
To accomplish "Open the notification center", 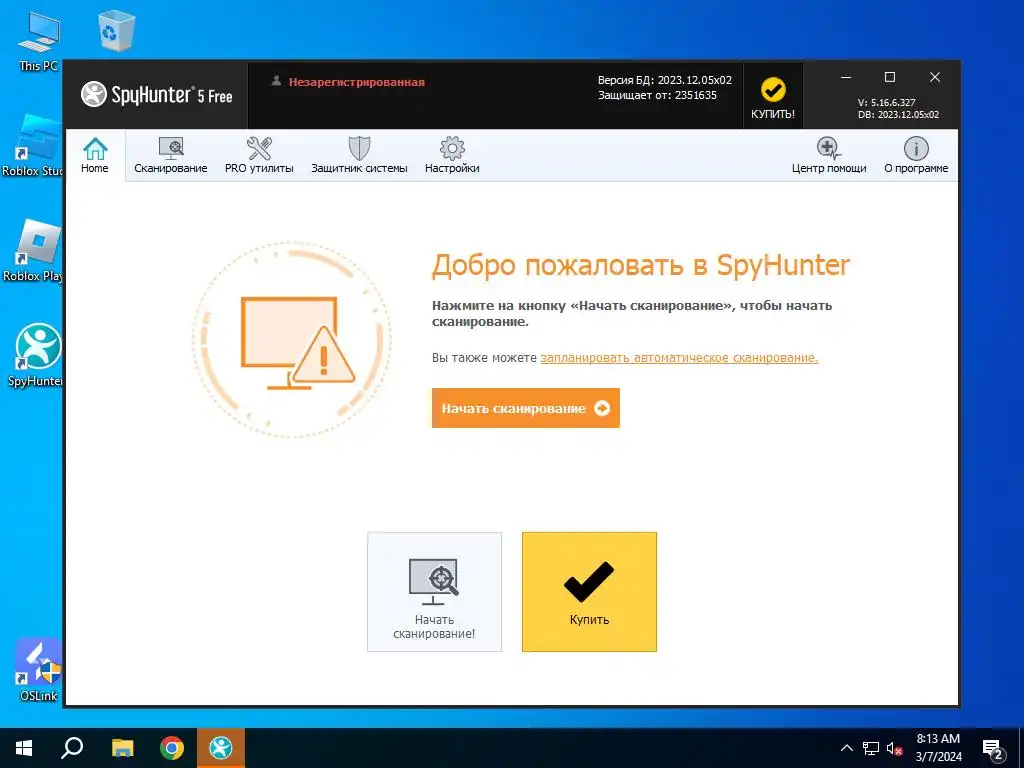I will 993,749.
